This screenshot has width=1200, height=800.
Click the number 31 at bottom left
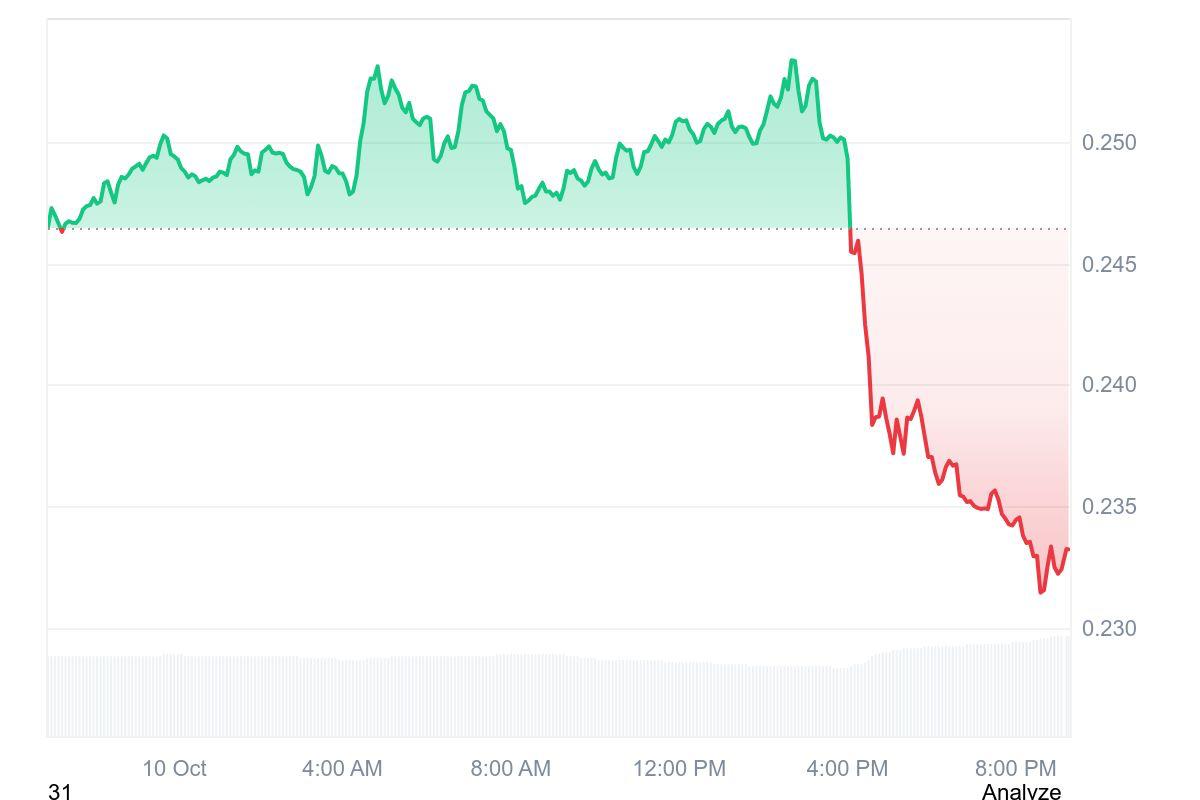[x=60, y=792]
